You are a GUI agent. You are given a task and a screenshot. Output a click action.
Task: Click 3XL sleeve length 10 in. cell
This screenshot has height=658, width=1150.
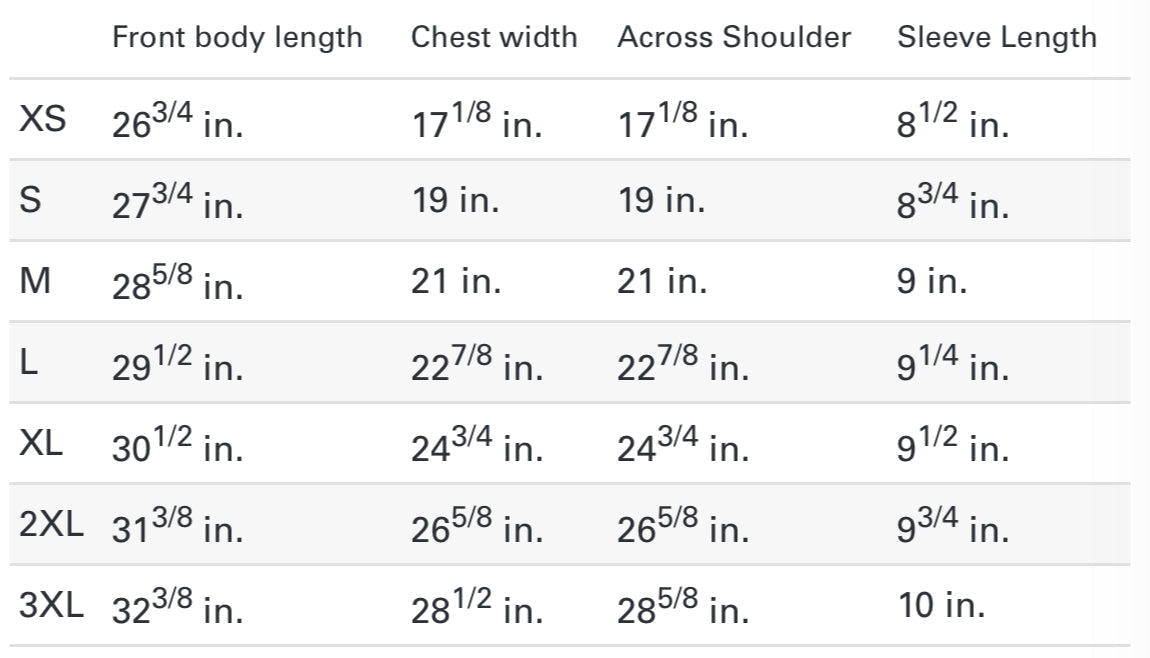(942, 605)
